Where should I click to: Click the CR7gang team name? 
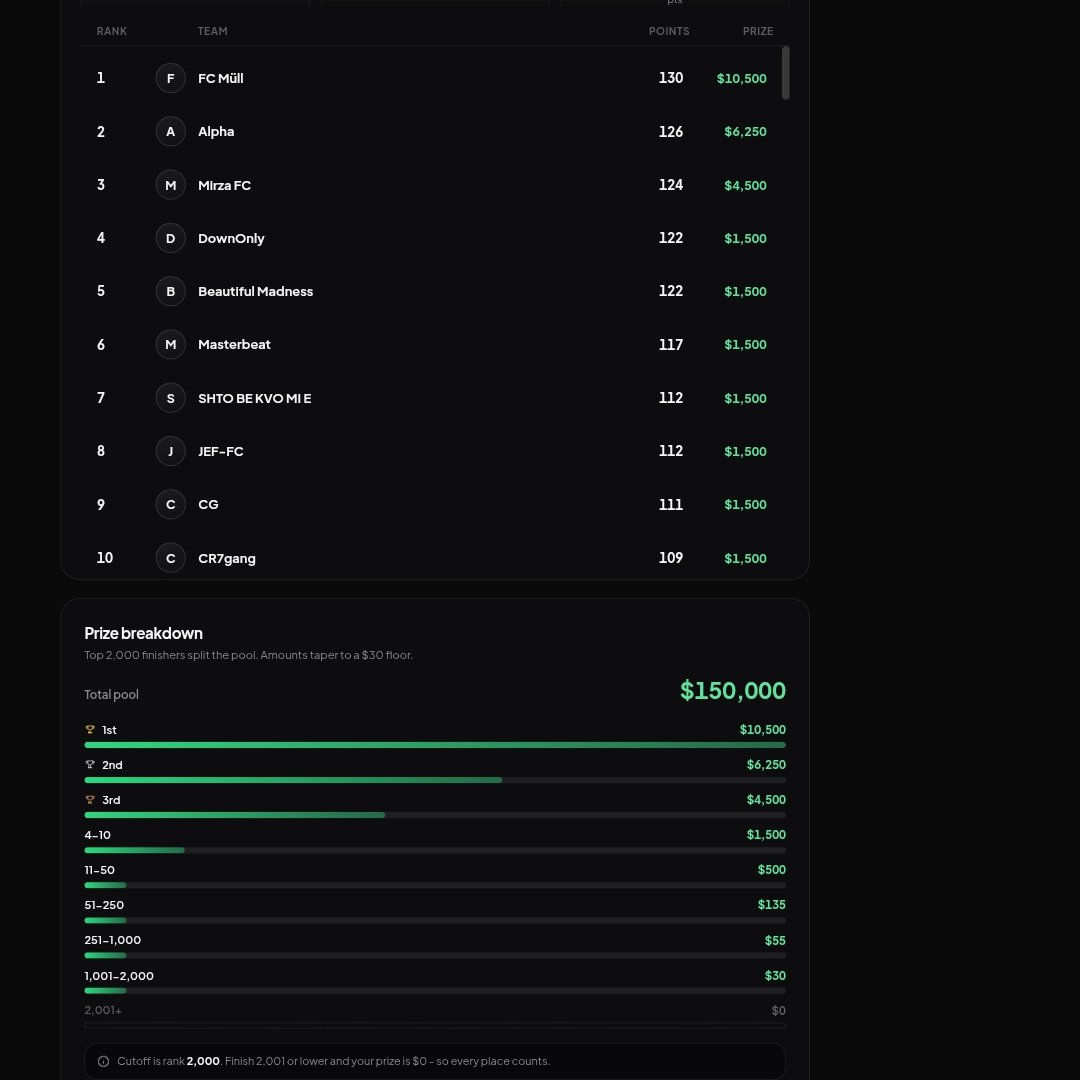(x=227, y=559)
